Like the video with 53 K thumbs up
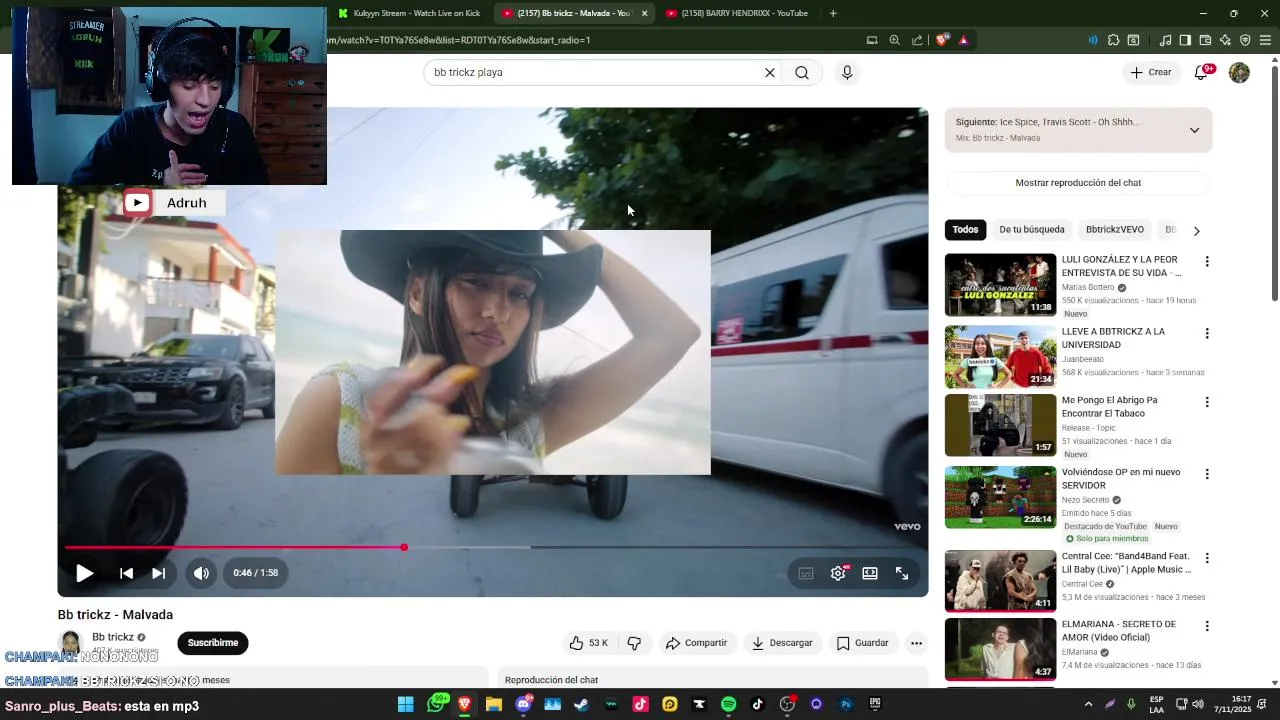Image resolution: width=1280 pixels, height=720 pixels. 589,643
